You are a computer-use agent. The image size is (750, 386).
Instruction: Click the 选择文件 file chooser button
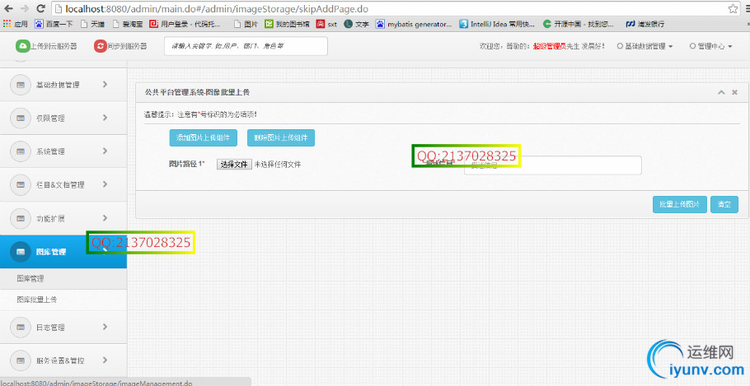(234, 164)
